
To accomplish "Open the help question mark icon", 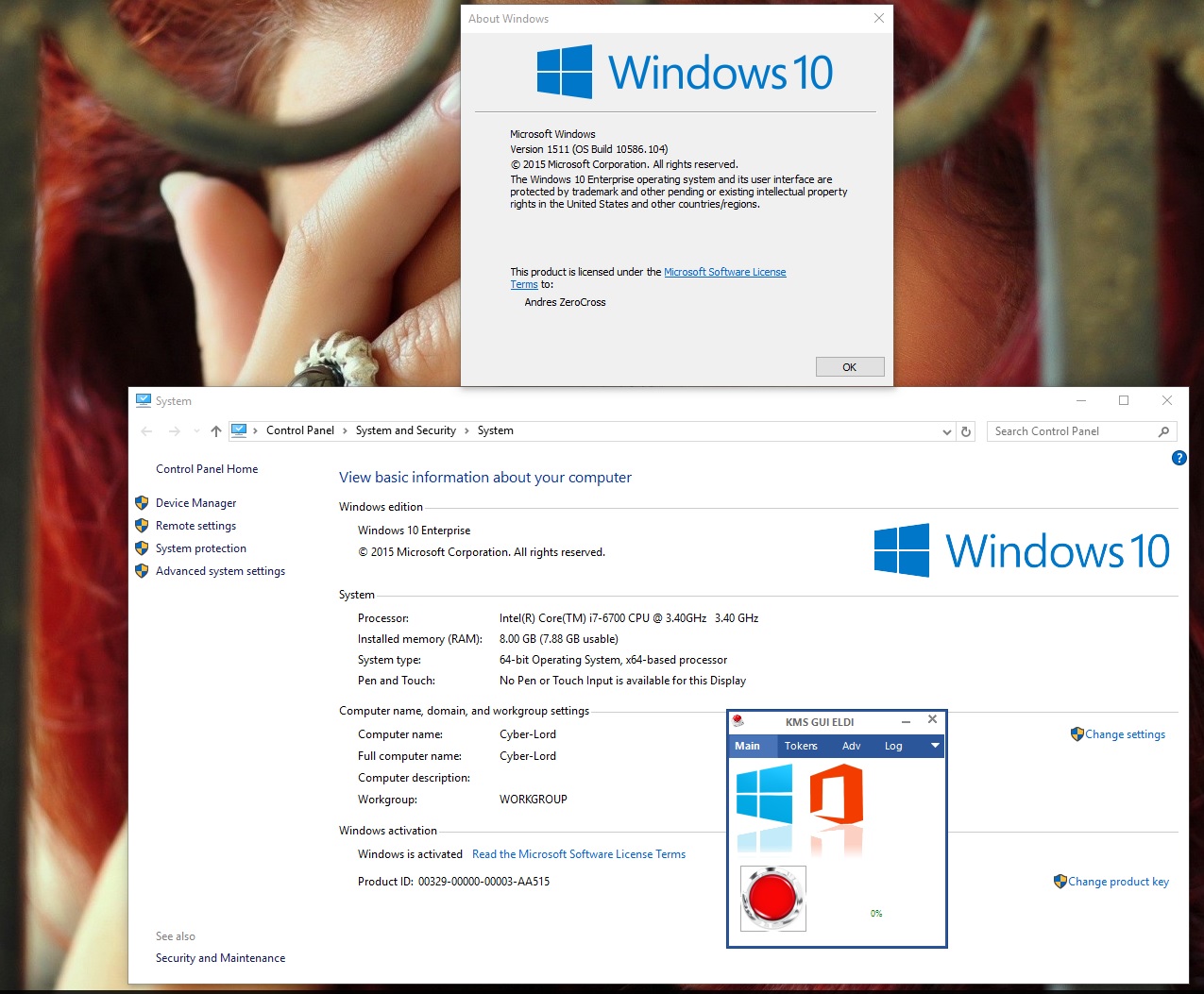I will pyautogui.click(x=1179, y=458).
